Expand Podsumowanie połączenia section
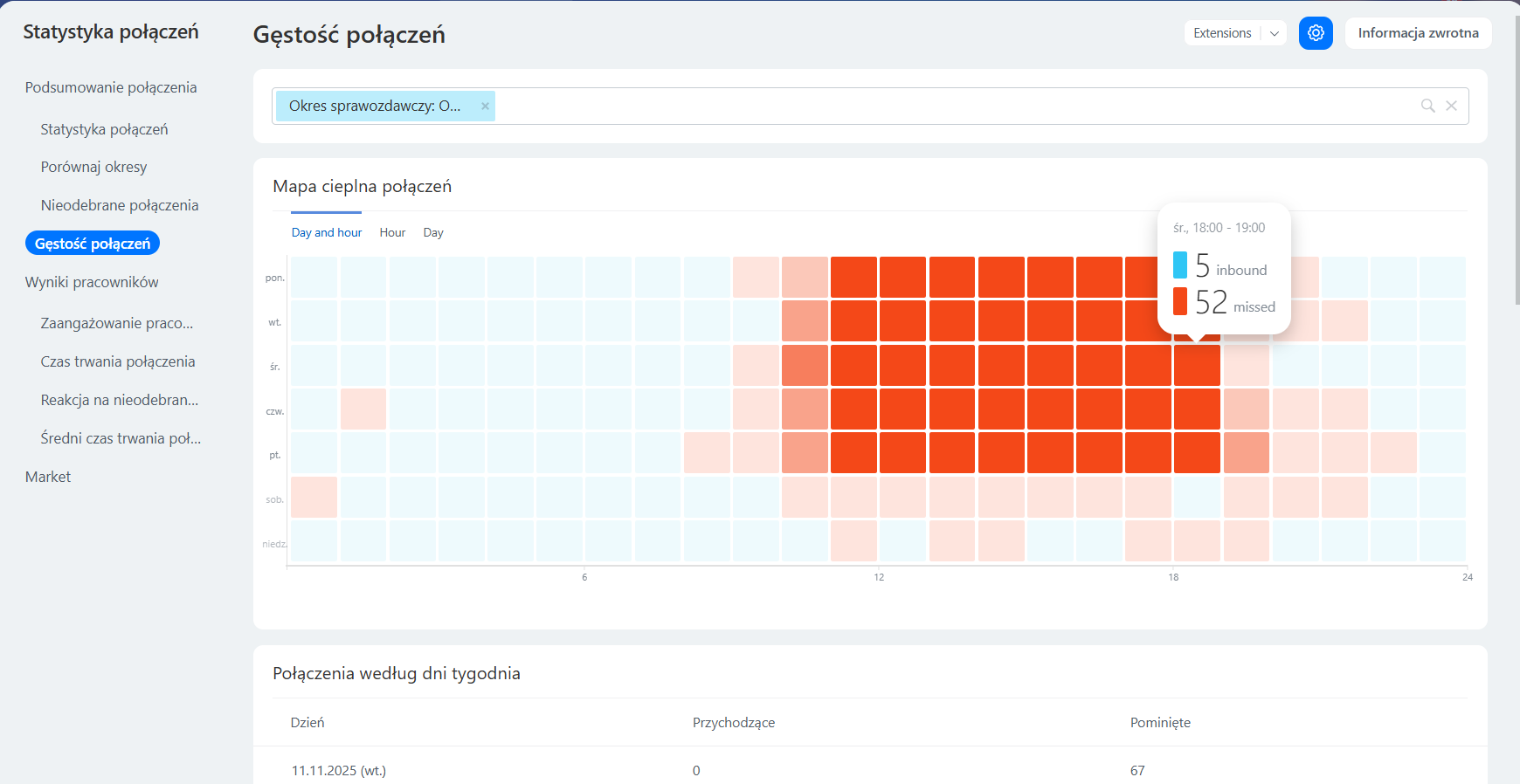This screenshot has height=784, width=1520. (111, 87)
